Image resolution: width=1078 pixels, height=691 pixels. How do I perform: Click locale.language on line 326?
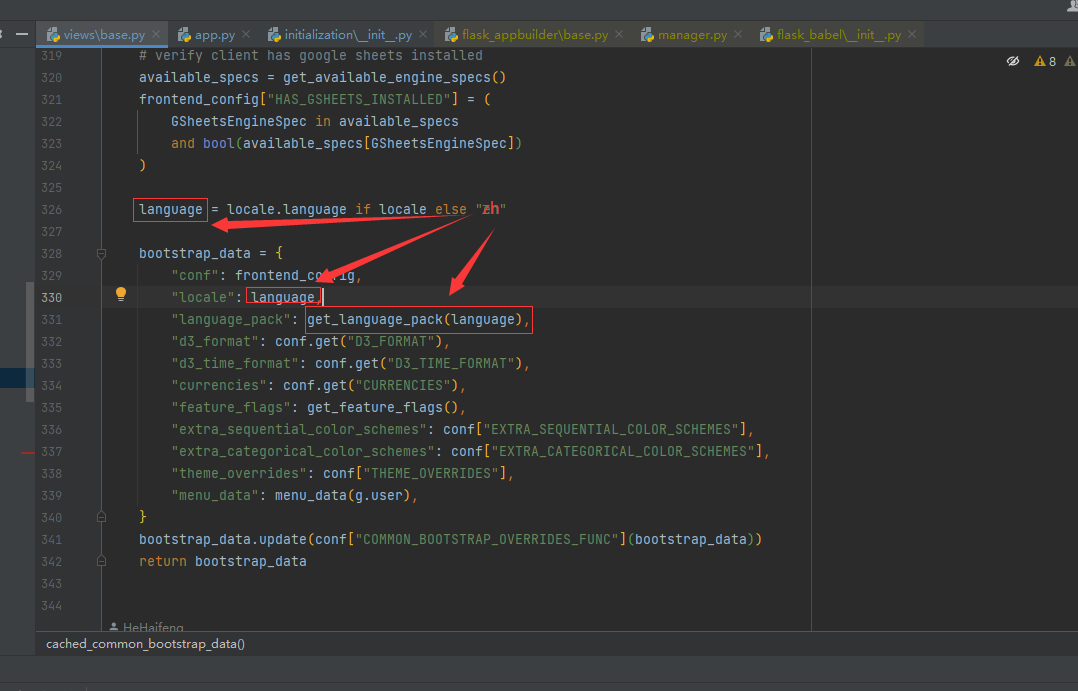pos(287,210)
